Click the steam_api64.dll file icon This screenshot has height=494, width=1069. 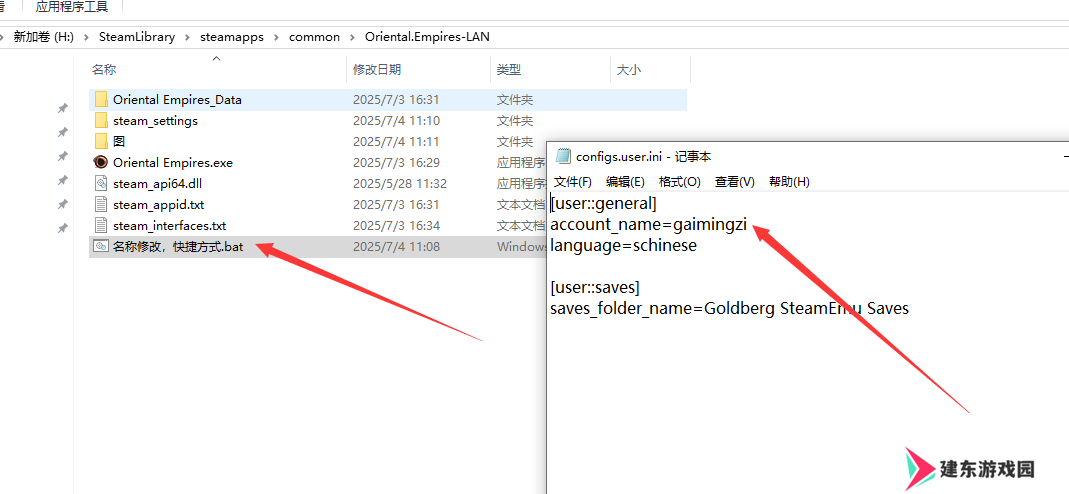(x=101, y=183)
